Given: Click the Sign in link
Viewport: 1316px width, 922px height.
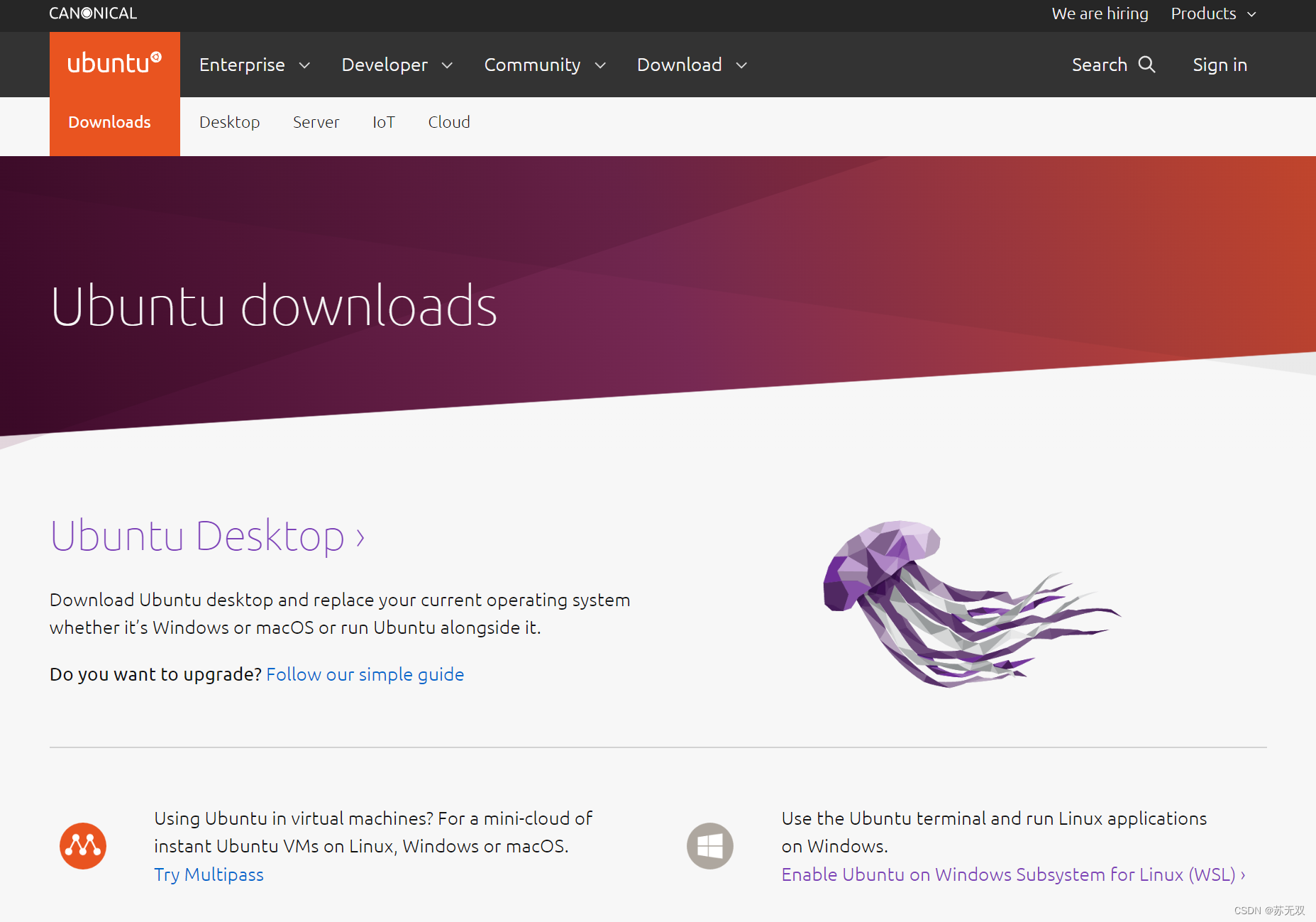Looking at the screenshot, I should (1220, 65).
